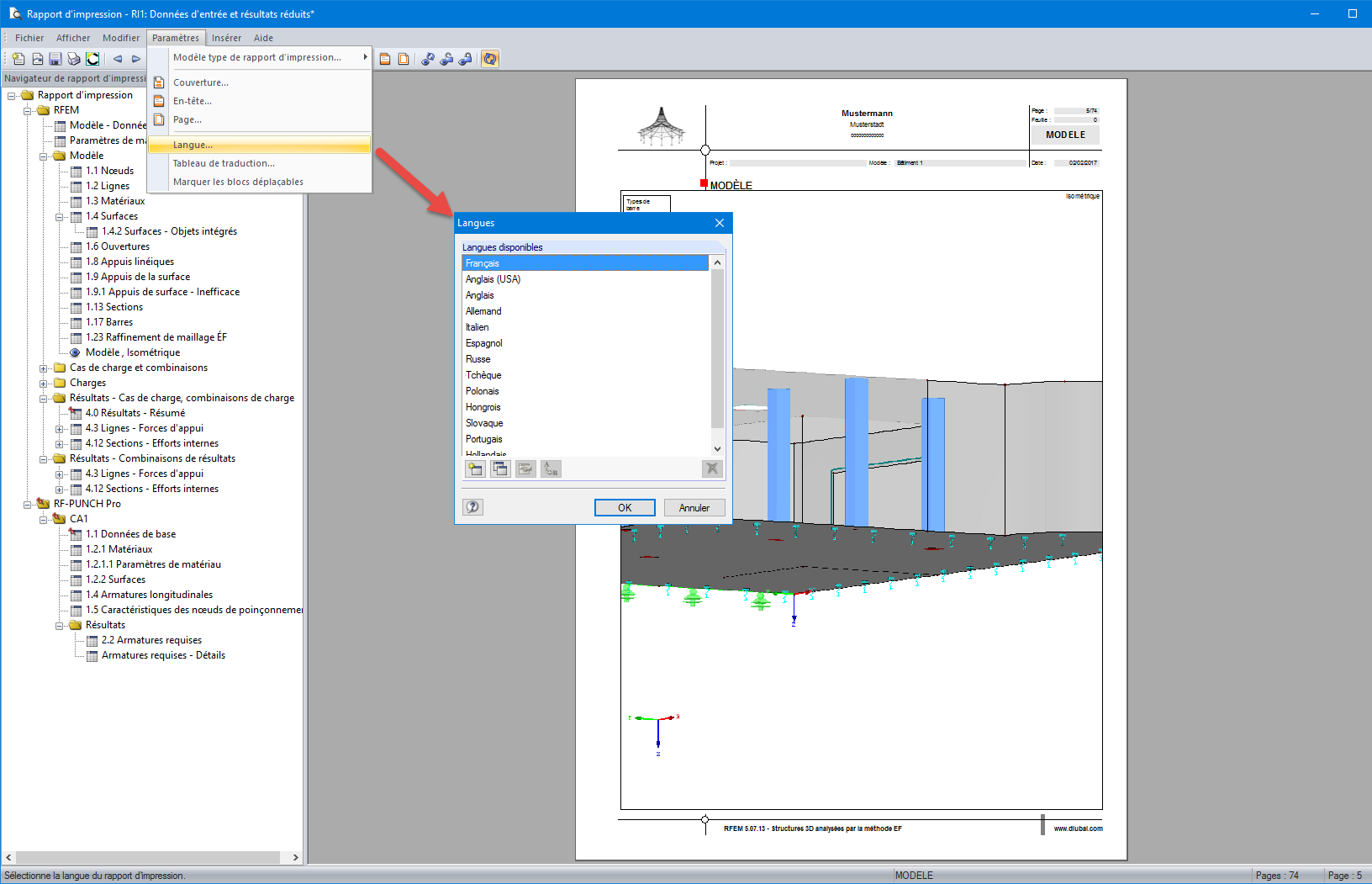Viewport: 1372px width, 884px height.
Task: Click the Page icon in Paramètres menu
Action: (x=159, y=119)
